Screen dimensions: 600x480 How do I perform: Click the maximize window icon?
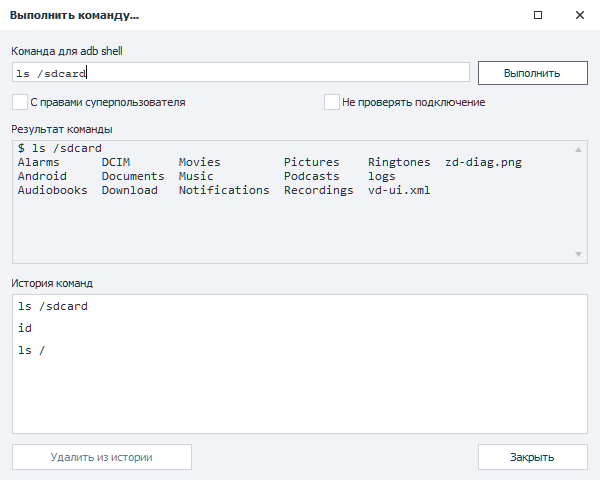coord(538,15)
